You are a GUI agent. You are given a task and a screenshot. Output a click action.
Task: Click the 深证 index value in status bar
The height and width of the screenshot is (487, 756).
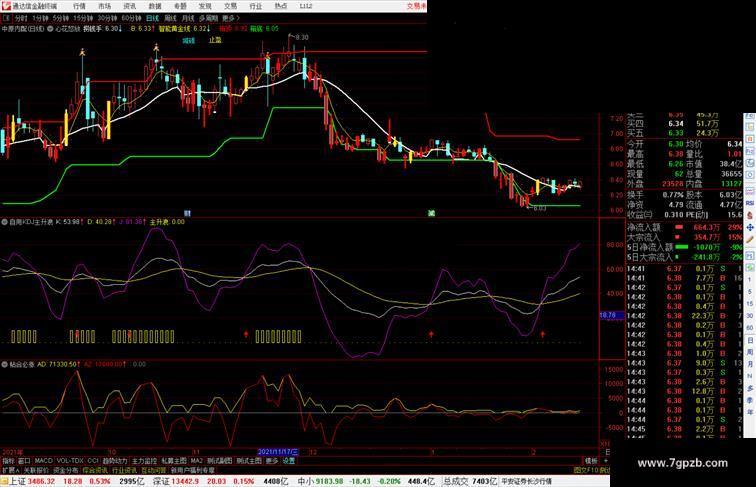pyautogui.click(x=185, y=481)
